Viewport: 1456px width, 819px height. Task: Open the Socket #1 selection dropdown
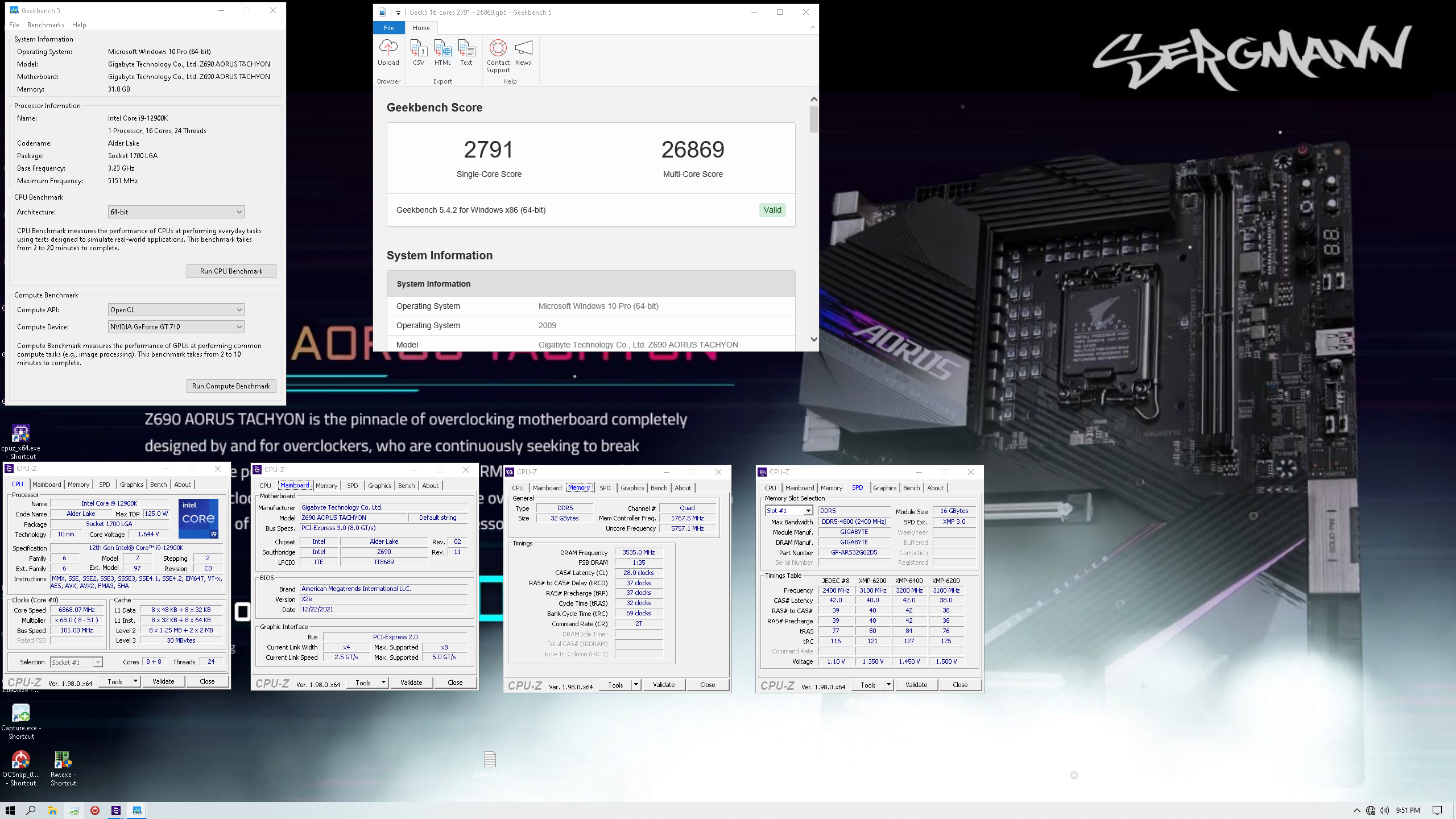[x=76, y=662]
